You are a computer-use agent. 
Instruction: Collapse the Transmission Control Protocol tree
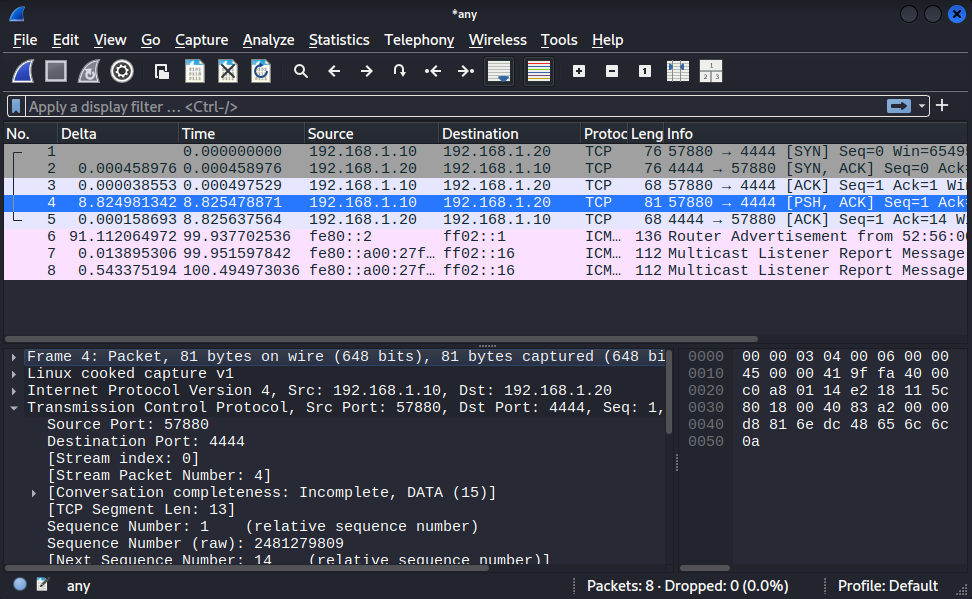click(13, 407)
